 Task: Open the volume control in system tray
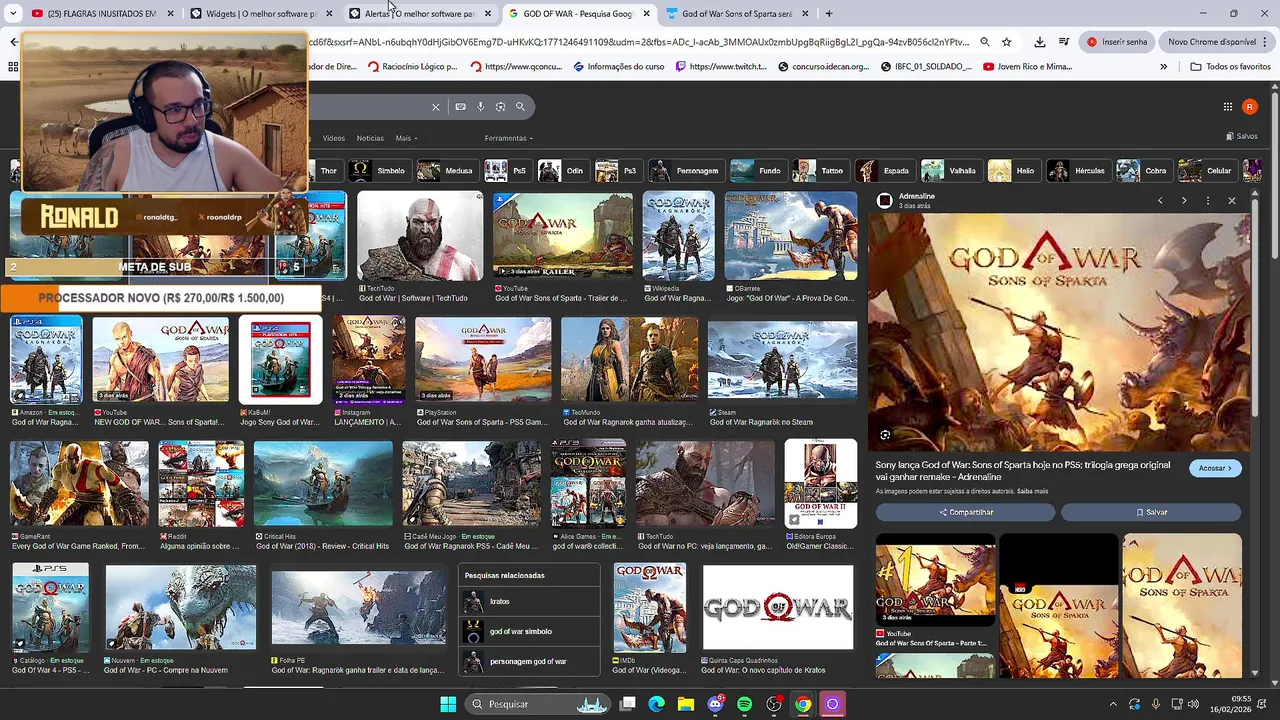point(1192,704)
